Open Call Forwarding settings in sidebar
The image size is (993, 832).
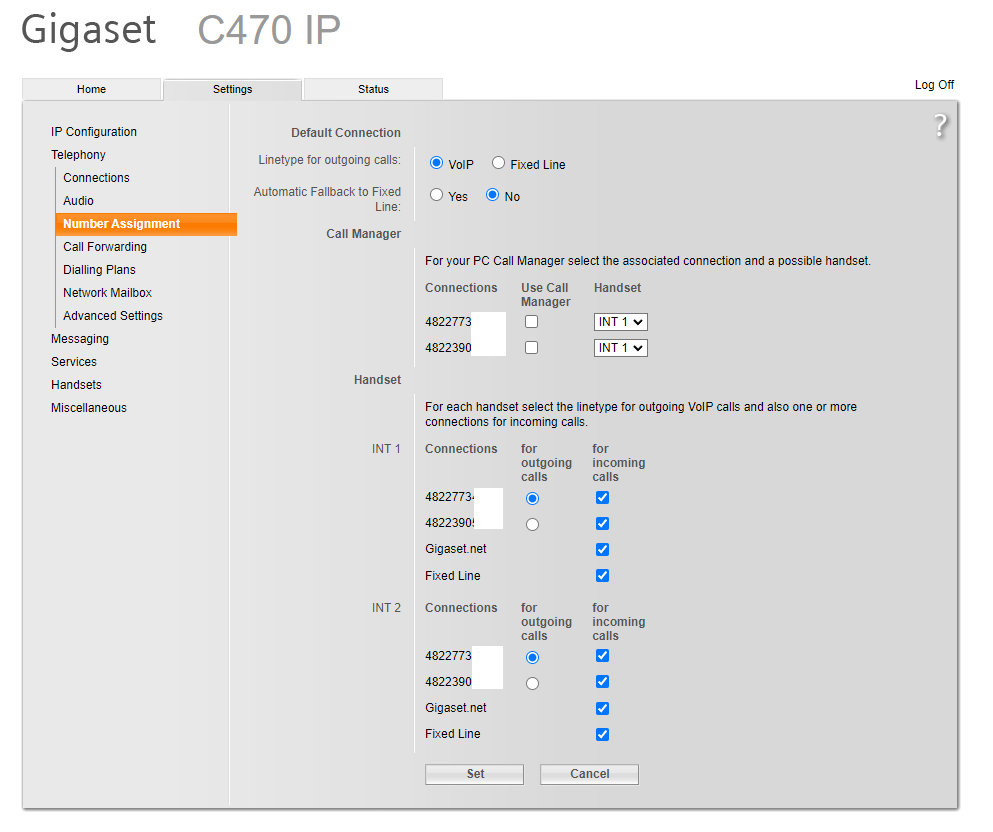tap(105, 247)
